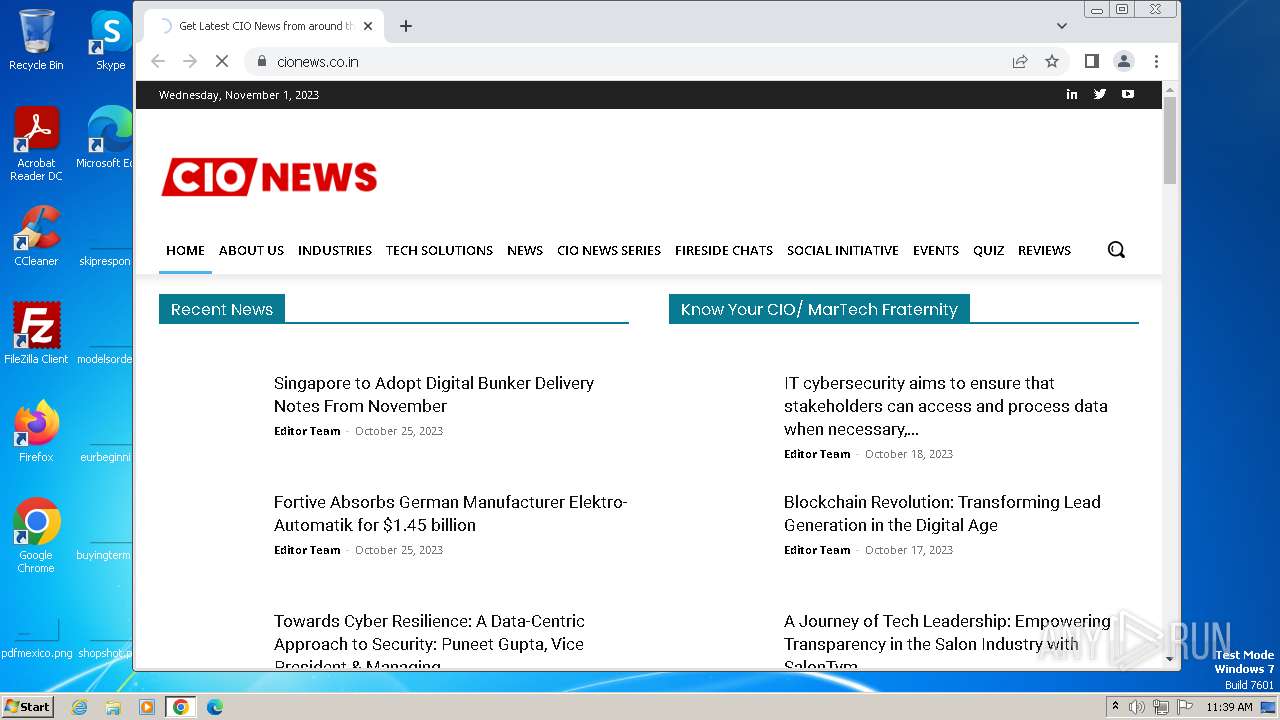
Task: Click scrollbar down arrow
Action: point(1170,660)
